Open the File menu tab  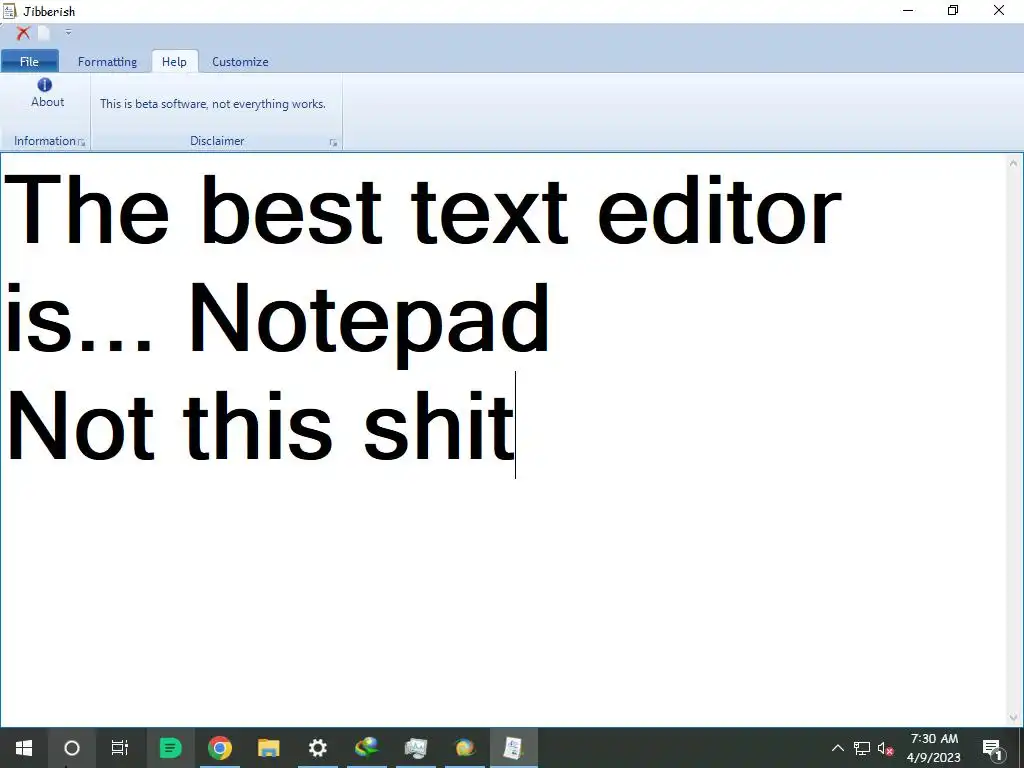(x=29, y=61)
